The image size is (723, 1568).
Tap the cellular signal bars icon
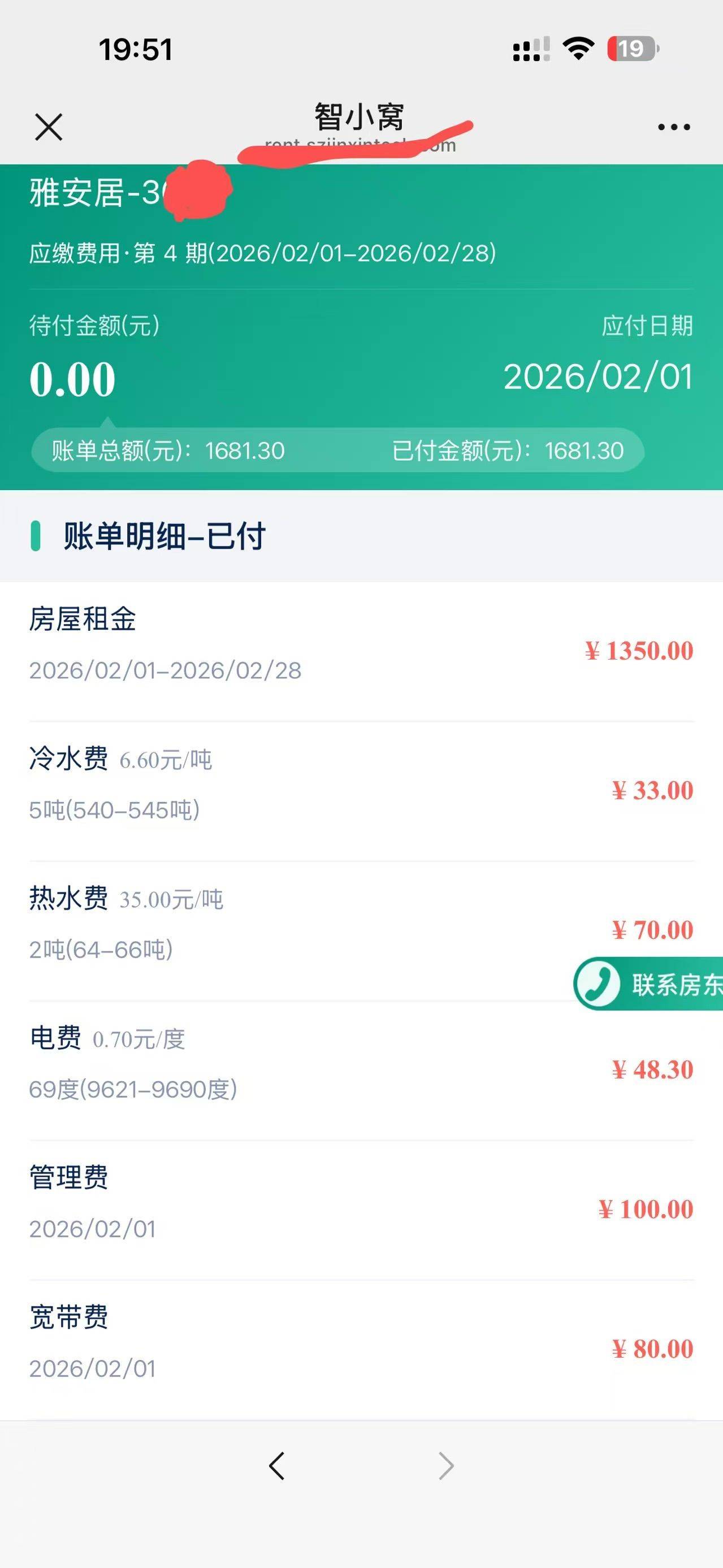tap(531, 49)
